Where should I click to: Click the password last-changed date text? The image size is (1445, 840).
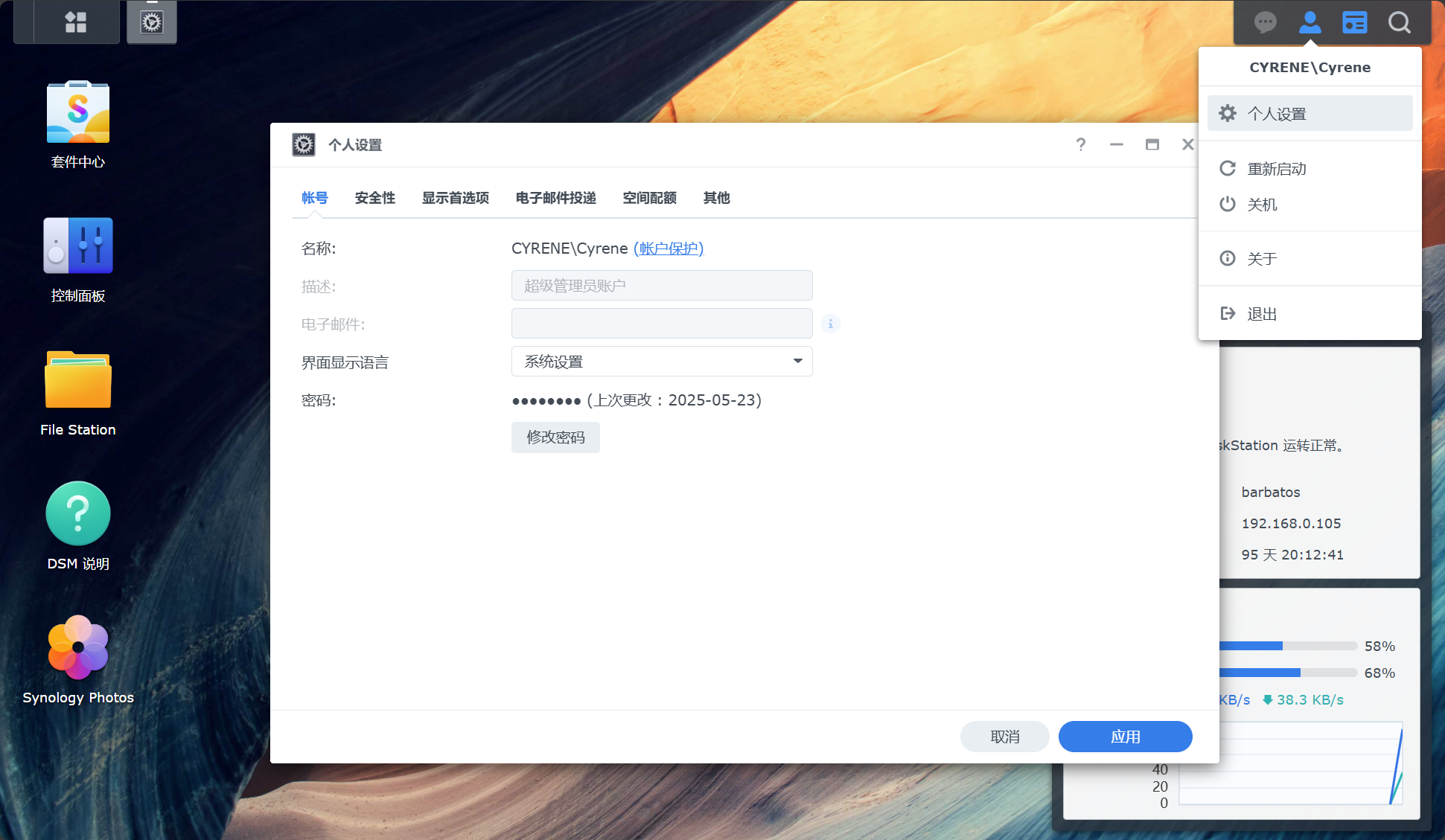click(x=674, y=400)
